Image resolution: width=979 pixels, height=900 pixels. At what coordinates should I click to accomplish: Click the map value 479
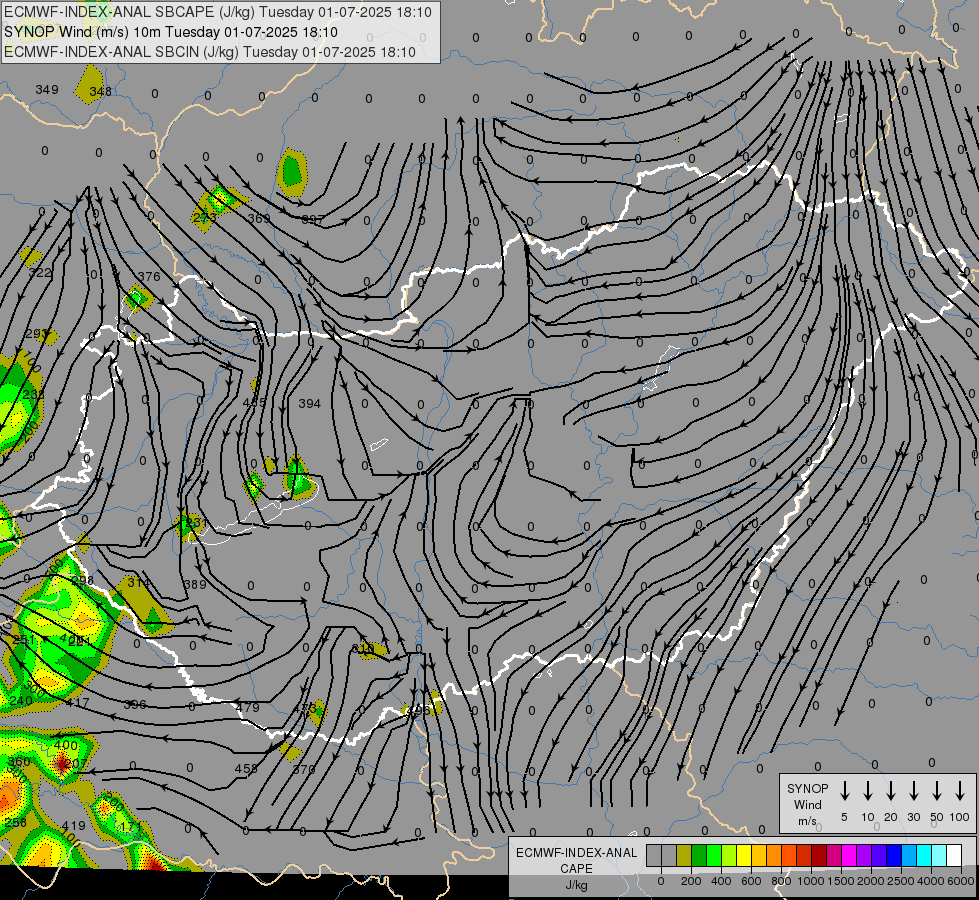pyautogui.click(x=248, y=707)
